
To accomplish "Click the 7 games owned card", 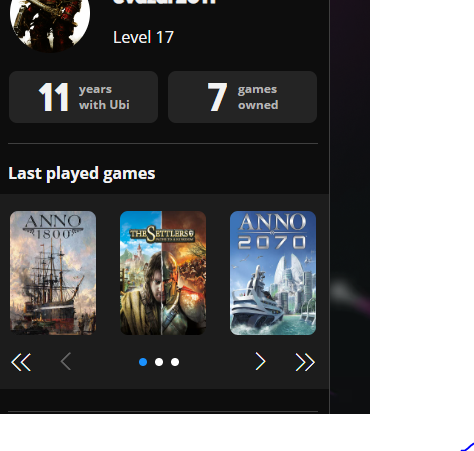I will point(242,97).
